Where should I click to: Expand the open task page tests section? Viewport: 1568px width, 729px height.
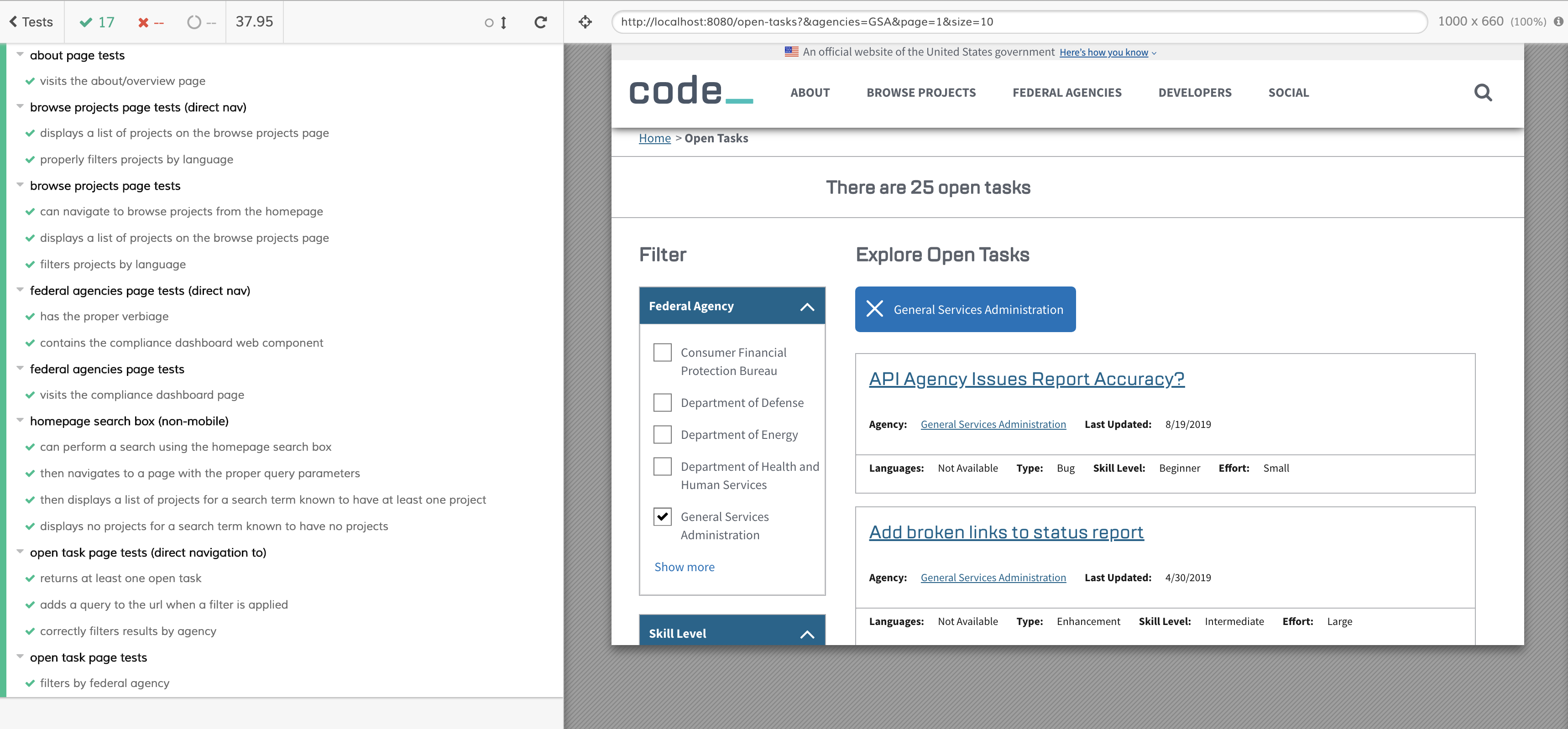pos(19,657)
